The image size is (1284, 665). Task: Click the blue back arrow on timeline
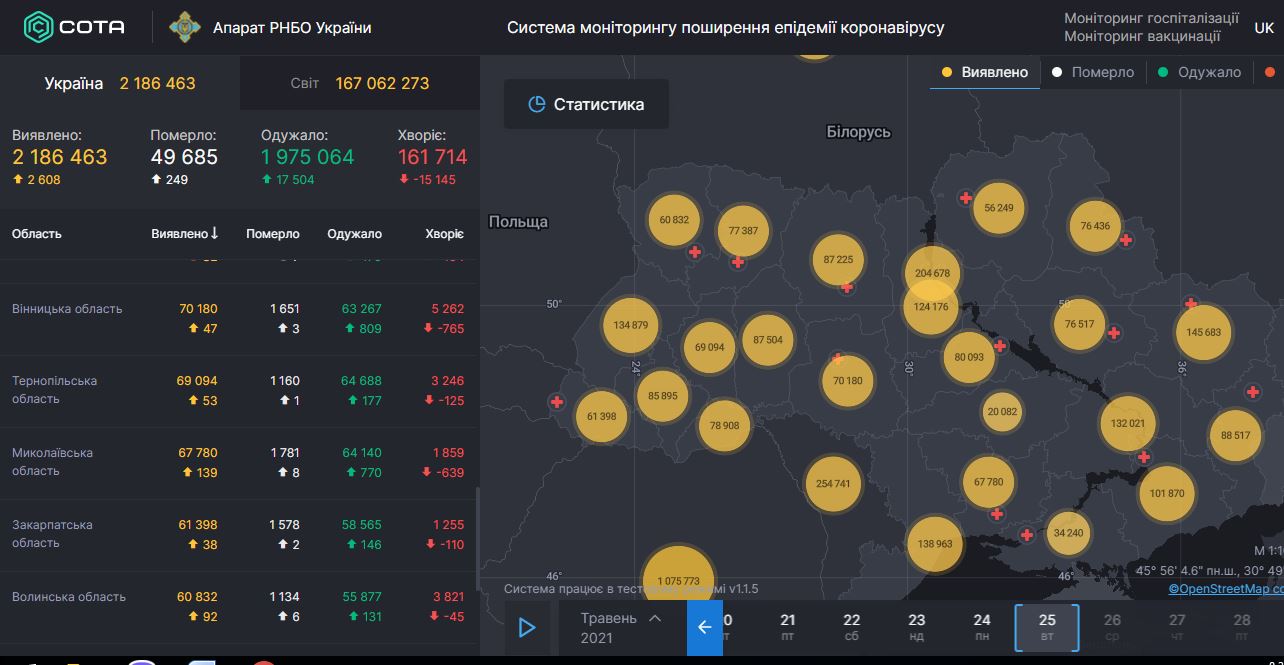704,627
